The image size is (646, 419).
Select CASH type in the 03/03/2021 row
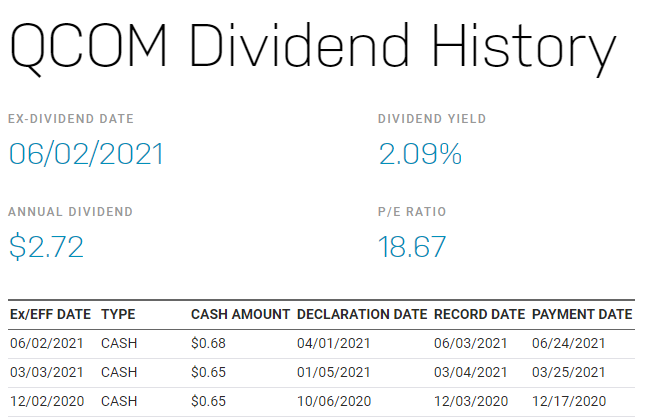119,372
